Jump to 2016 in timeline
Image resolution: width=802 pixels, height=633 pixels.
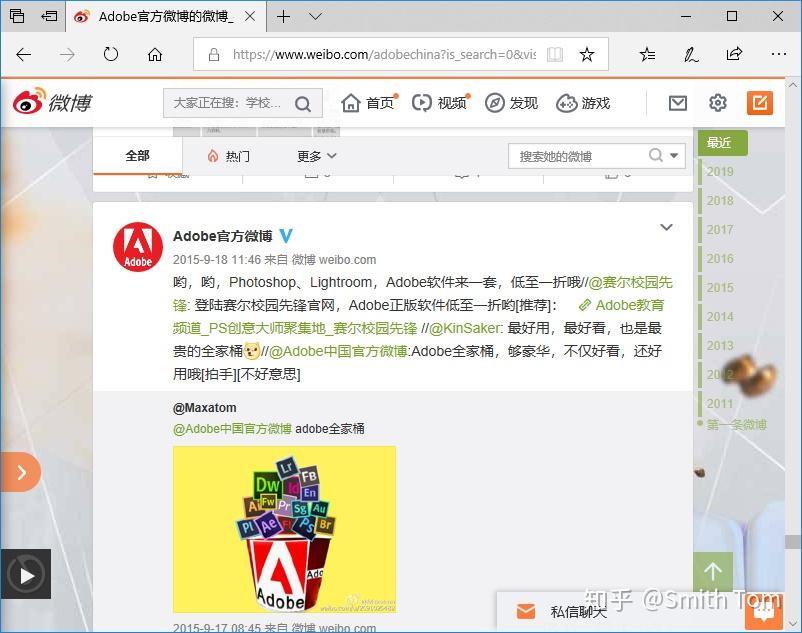pyautogui.click(x=720, y=258)
